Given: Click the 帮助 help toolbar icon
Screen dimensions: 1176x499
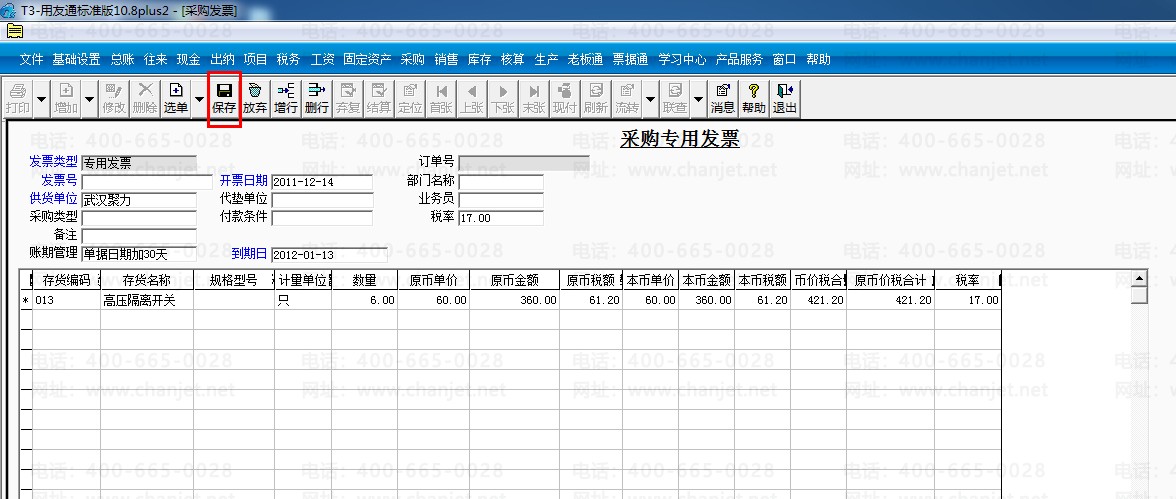Looking at the screenshot, I should click(x=754, y=98).
